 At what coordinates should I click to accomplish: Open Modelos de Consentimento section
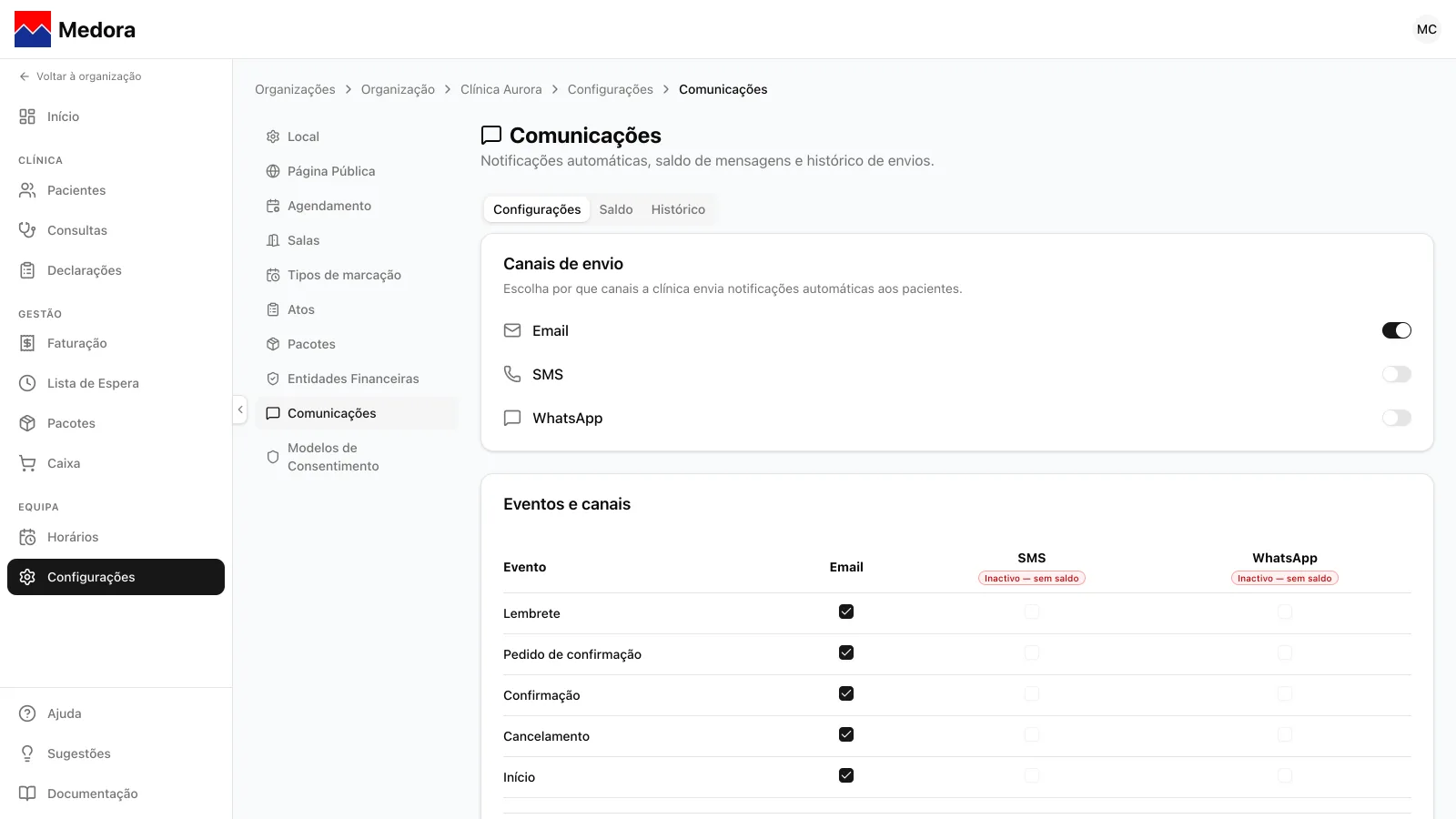pyautogui.click(x=357, y=457)
